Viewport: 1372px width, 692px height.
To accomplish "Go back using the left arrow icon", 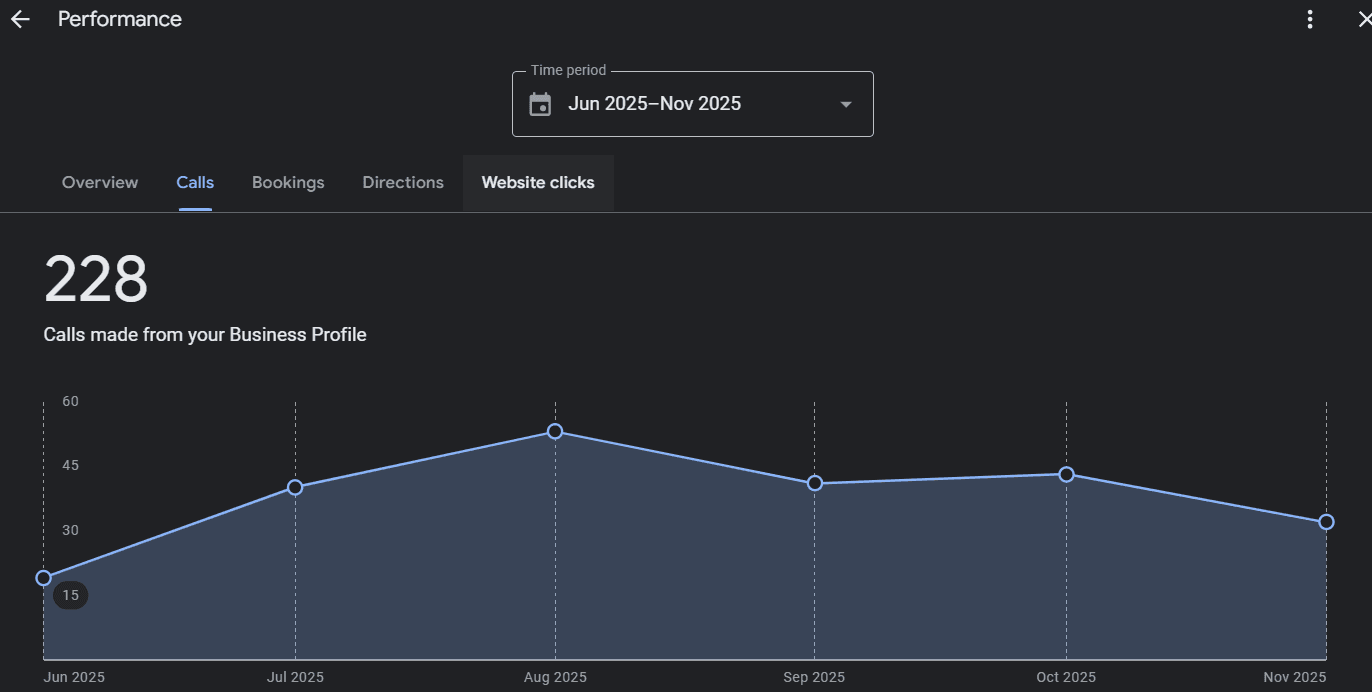I will pyautogui.click(x=20, y=19).
